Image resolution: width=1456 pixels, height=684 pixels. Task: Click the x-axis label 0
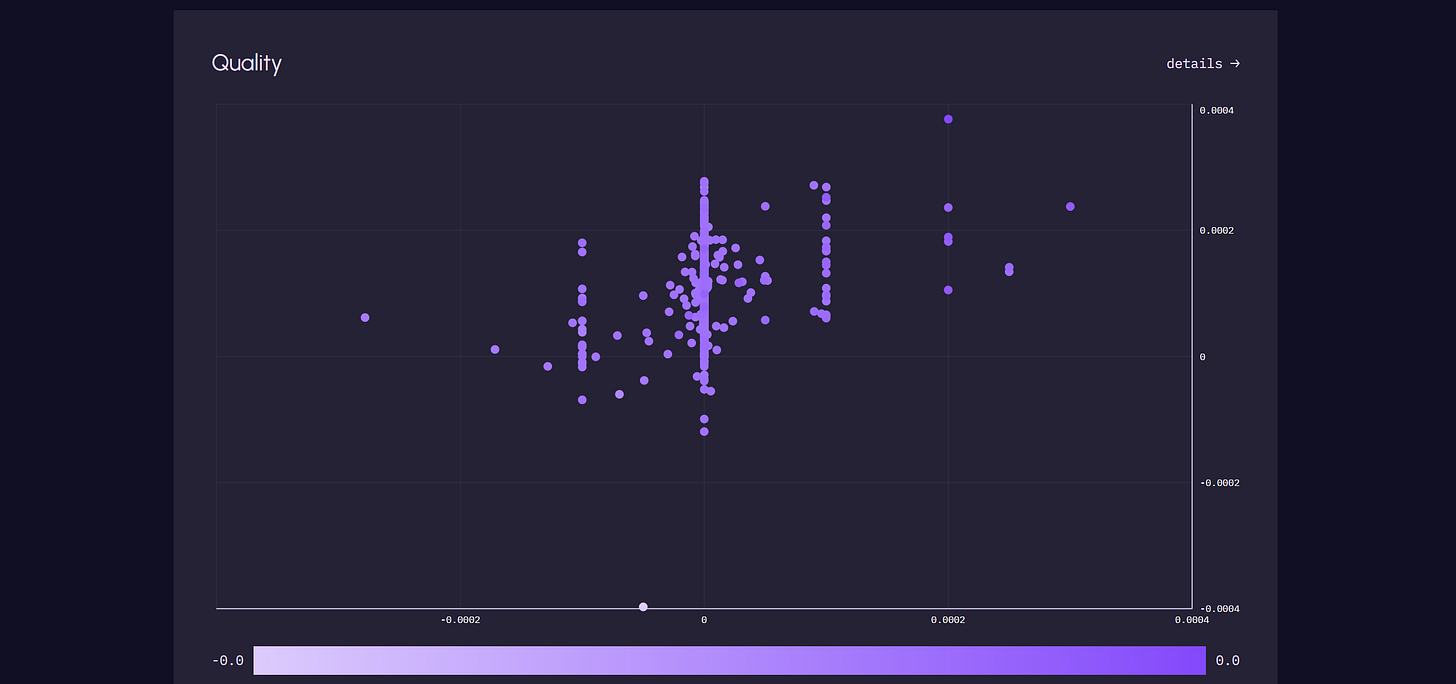704,620
